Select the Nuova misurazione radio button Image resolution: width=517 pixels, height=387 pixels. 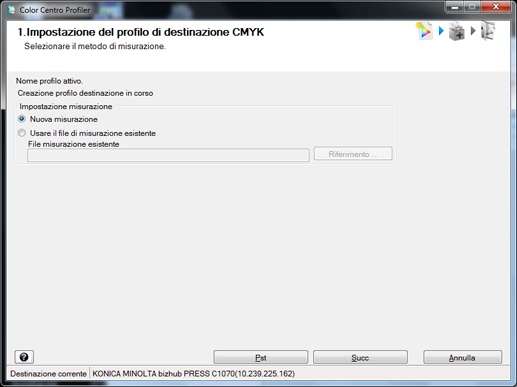[x=22, y=119]
